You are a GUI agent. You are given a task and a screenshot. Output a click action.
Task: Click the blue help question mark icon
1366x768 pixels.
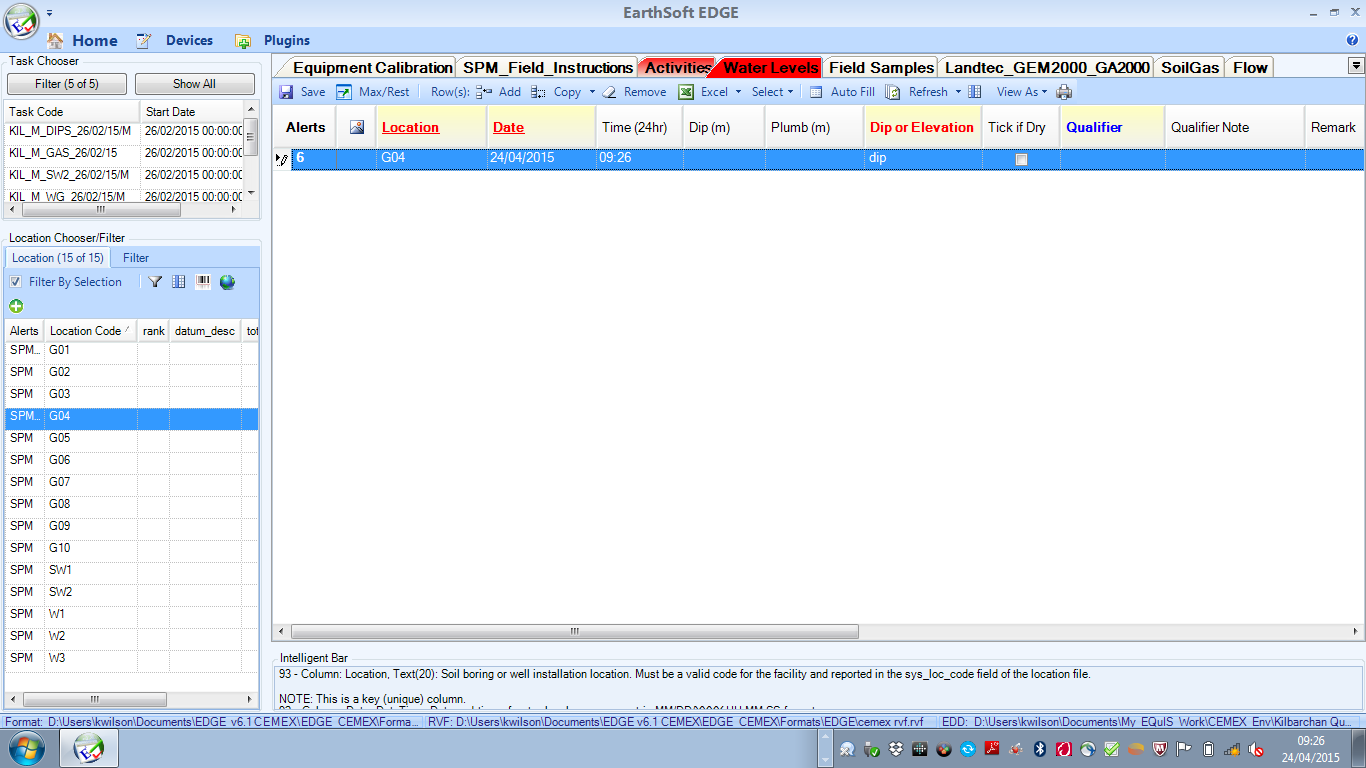(1353, 41)
